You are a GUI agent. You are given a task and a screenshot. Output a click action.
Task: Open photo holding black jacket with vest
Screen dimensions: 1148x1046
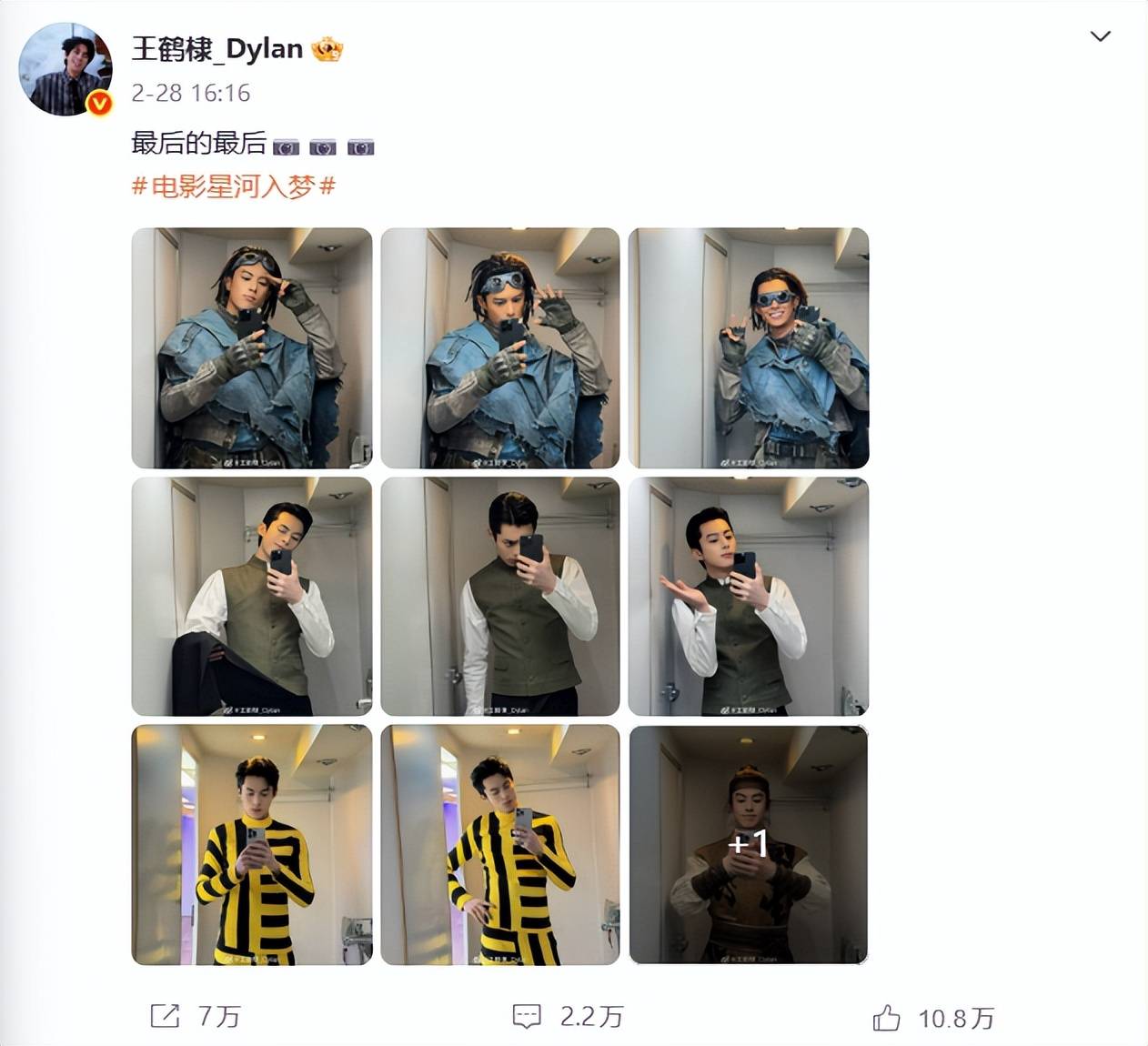pyautogui.click(x=252, y=596)
